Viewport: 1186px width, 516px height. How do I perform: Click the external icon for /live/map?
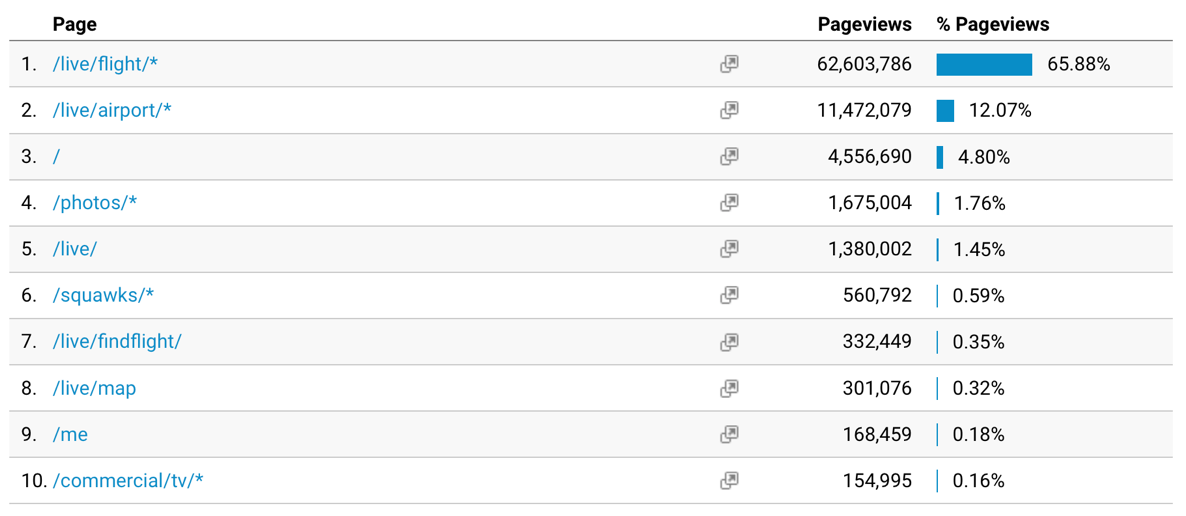(728, 388)
